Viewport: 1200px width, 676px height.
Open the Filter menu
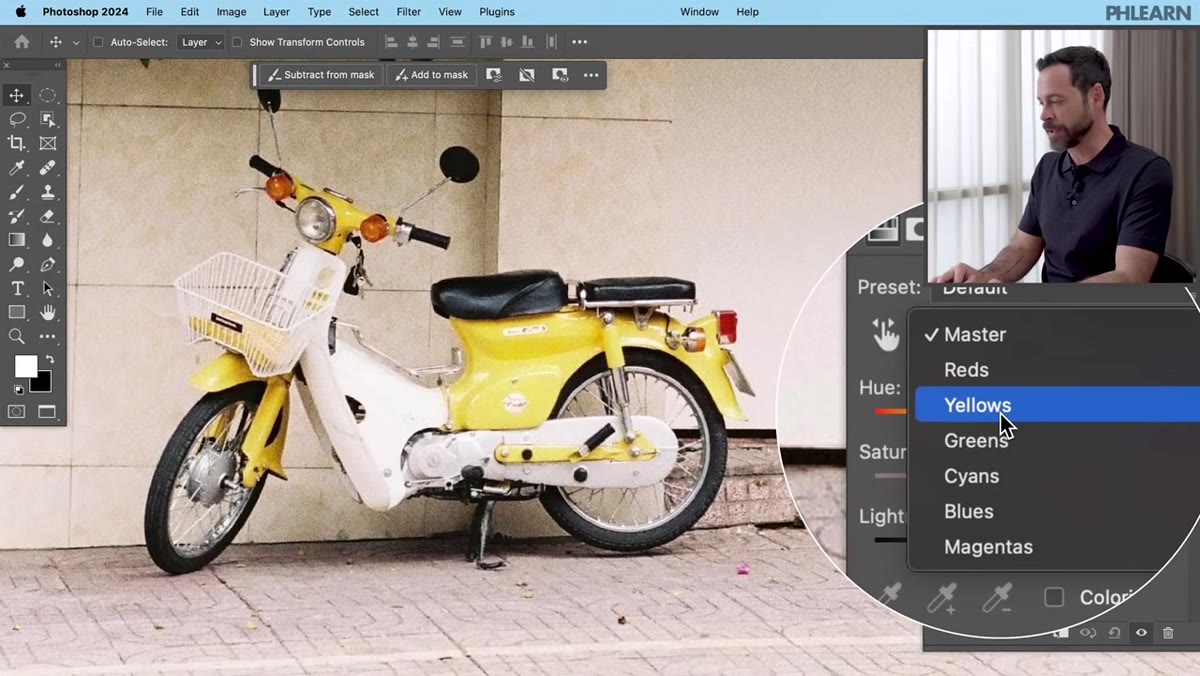[x=408, y=12]
